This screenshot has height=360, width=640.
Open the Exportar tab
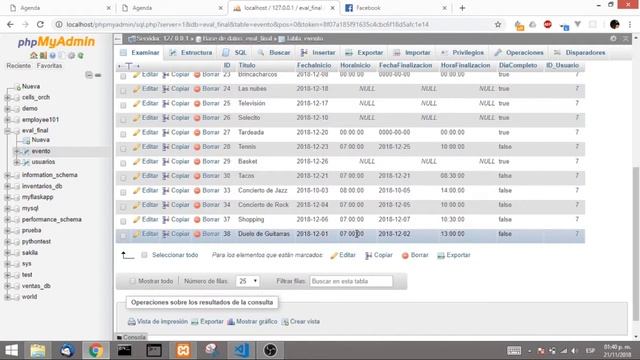[x=364, y=53]
